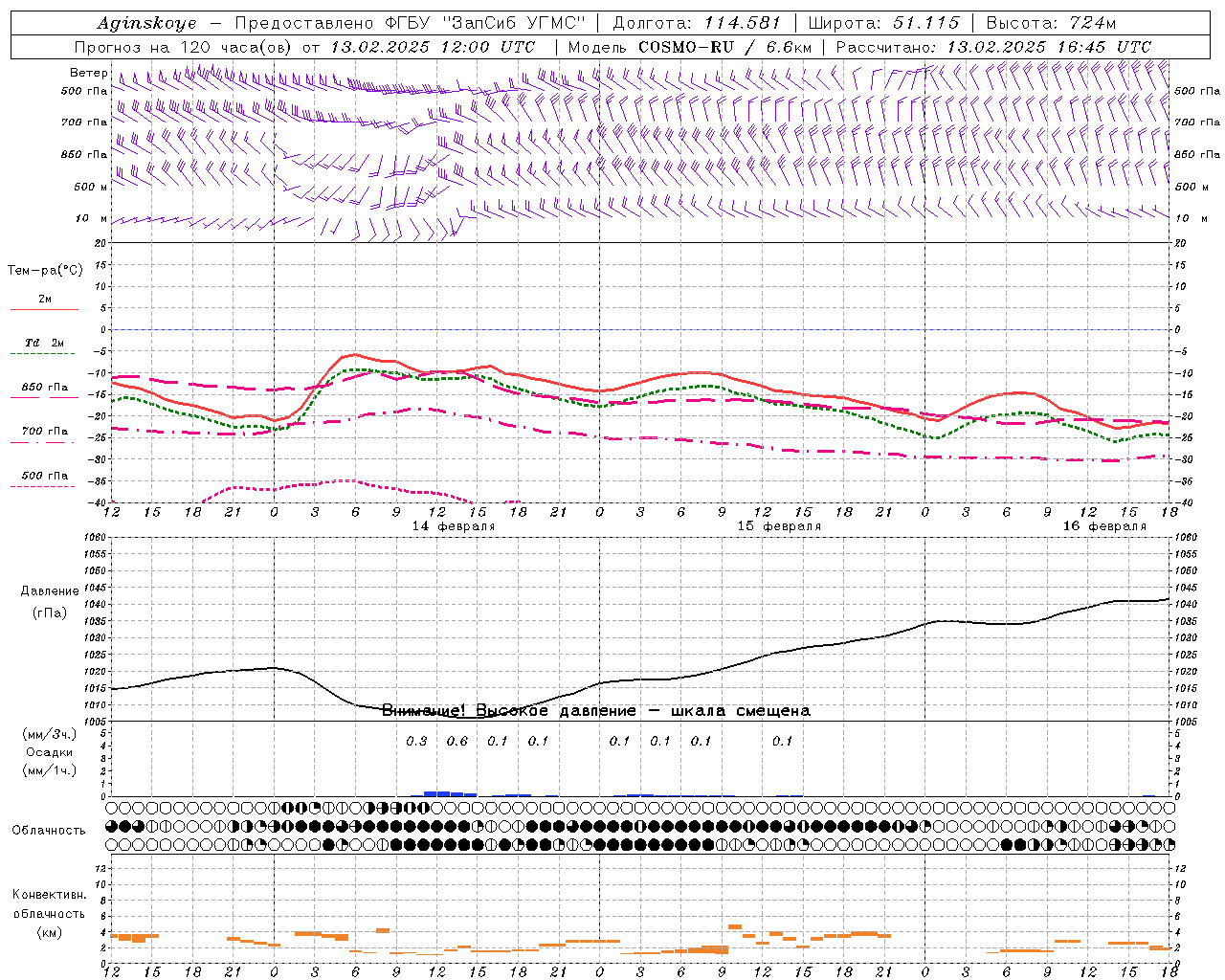Select the text "Предоставлено ФГБУ ЗапСиб УГМС"
Viewport: 1225px width, 980px height.
point(410,23)
